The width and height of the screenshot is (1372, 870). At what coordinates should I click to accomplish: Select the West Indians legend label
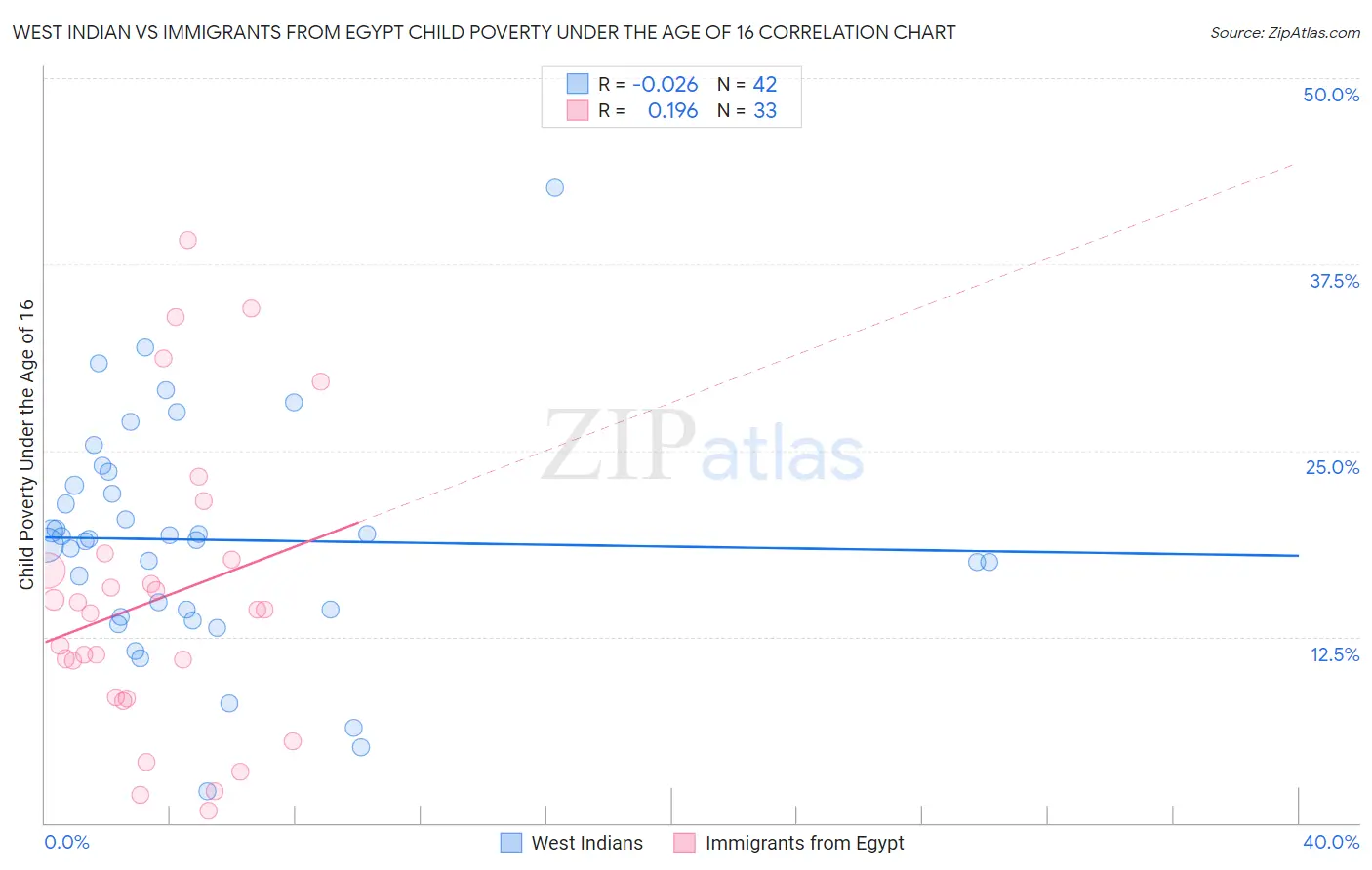coord(587,843)
